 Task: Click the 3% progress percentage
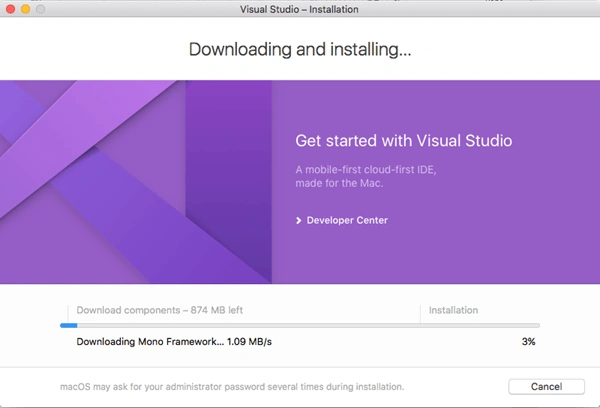[x=528, y=342]
